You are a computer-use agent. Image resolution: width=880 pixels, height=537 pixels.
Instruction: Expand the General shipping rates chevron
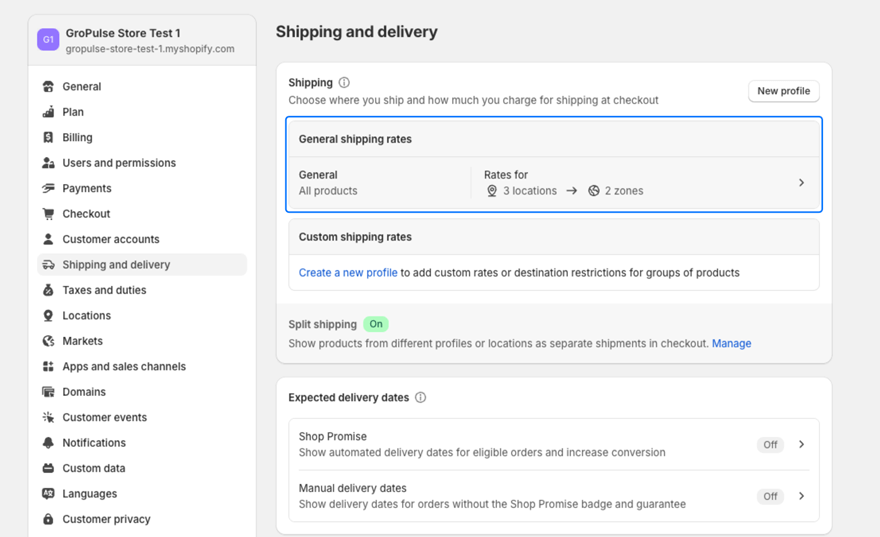801,183
